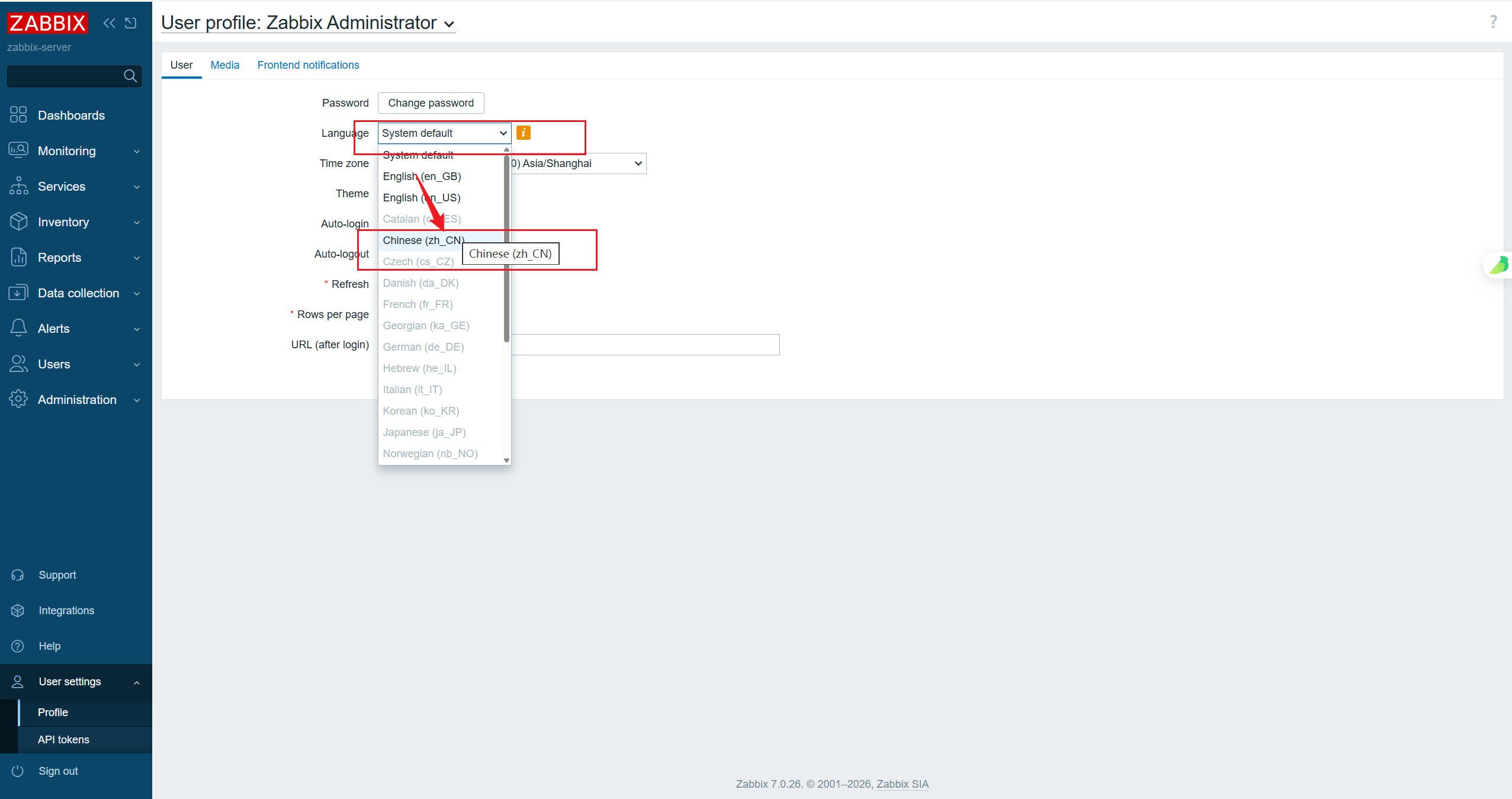Click the Administration gear icon

coord(18,399)
